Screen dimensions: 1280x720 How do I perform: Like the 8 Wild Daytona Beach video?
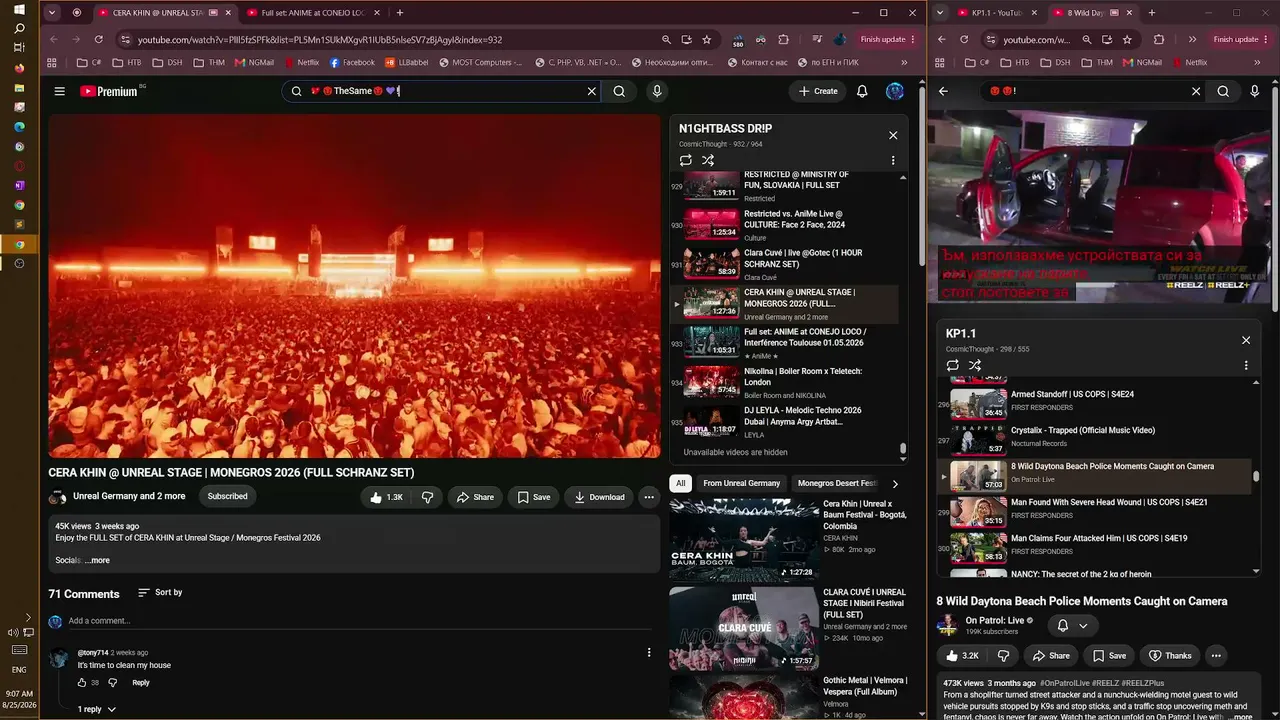point(961,656)
